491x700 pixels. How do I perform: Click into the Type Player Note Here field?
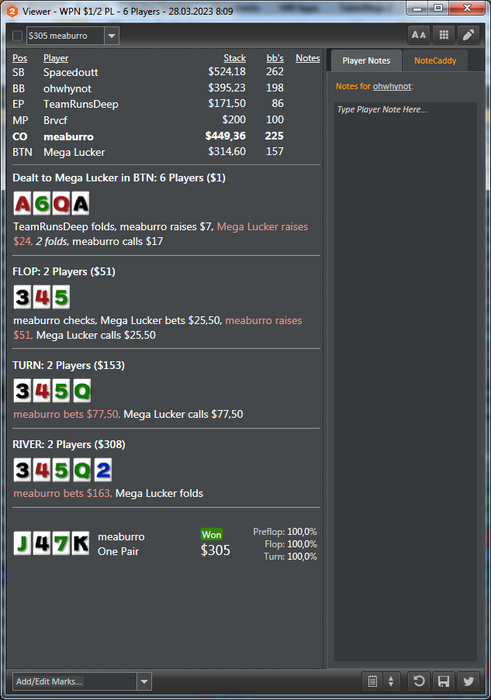(405, 381)
